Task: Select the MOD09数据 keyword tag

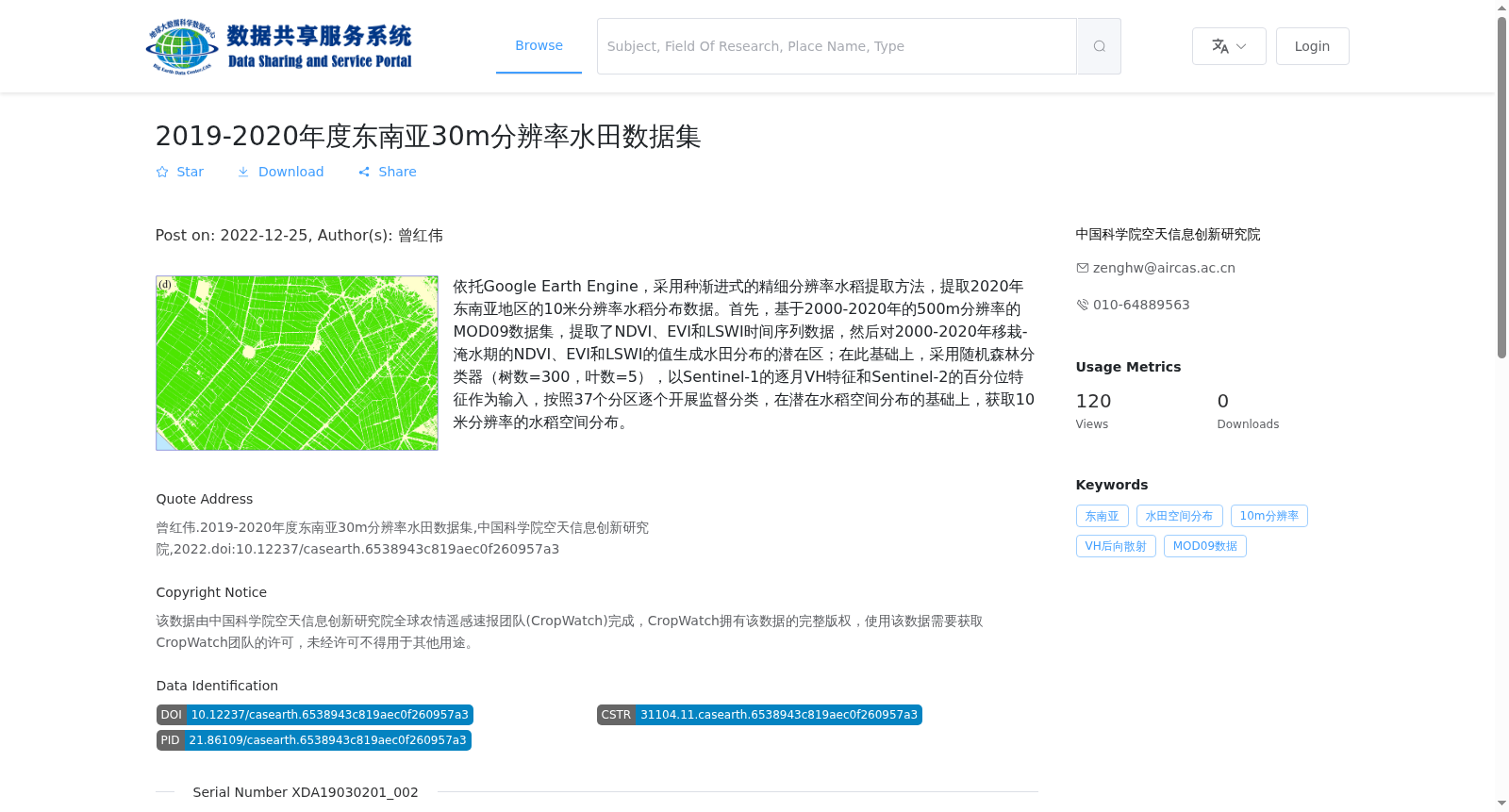Action: point(1204,546)
